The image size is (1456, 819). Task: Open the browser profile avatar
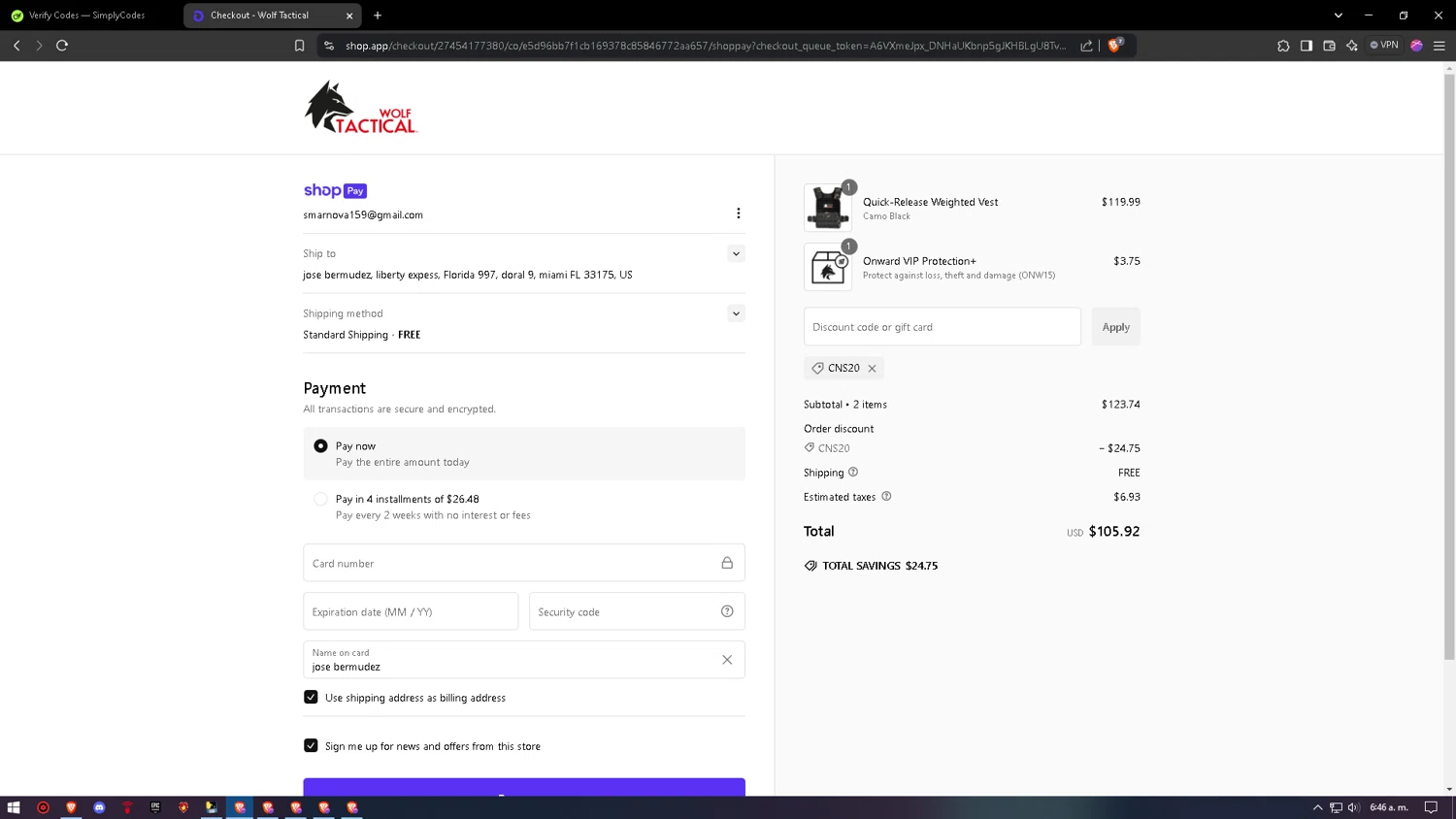[x=1416, y=46]
